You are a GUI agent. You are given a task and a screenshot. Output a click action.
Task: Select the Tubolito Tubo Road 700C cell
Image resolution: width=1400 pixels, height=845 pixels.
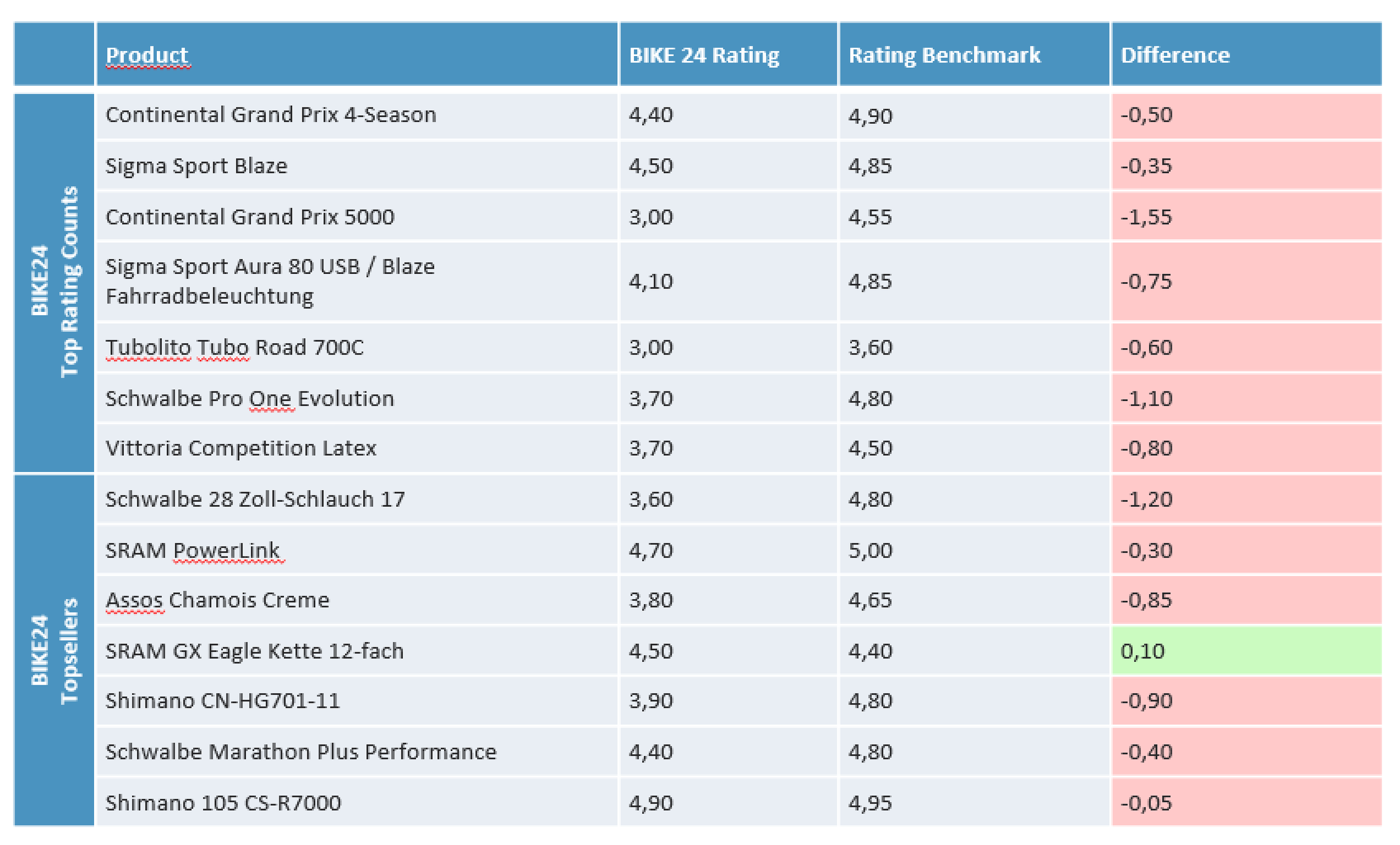(x=234, y=347)
